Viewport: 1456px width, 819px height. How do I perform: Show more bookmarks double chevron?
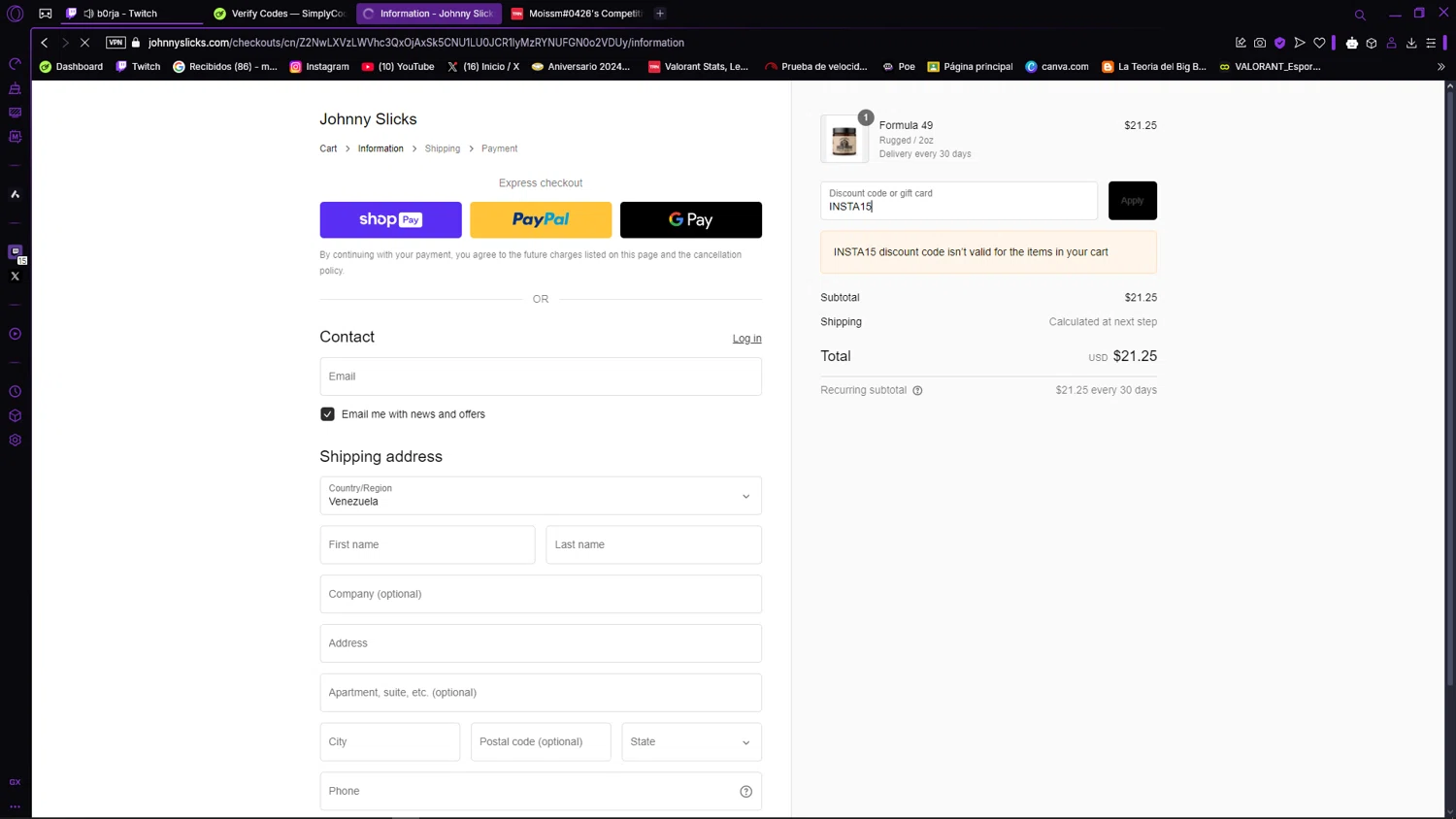pyautogui.click(x=1440, y=67)
